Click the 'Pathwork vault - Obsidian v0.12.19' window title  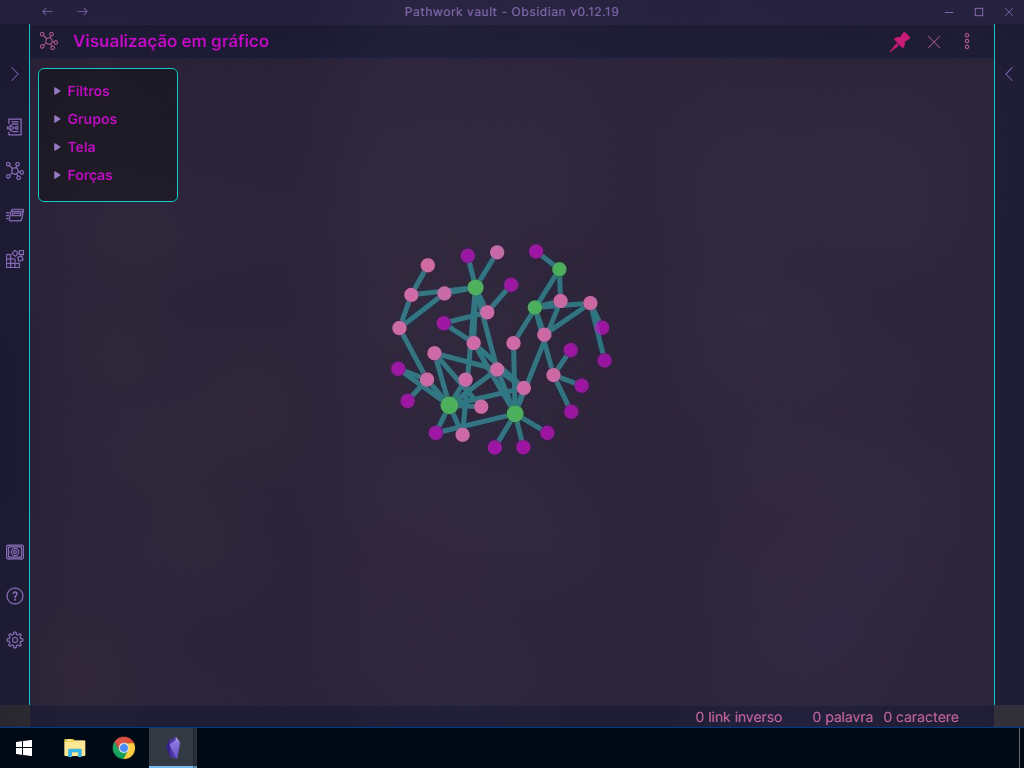point(511,12)
